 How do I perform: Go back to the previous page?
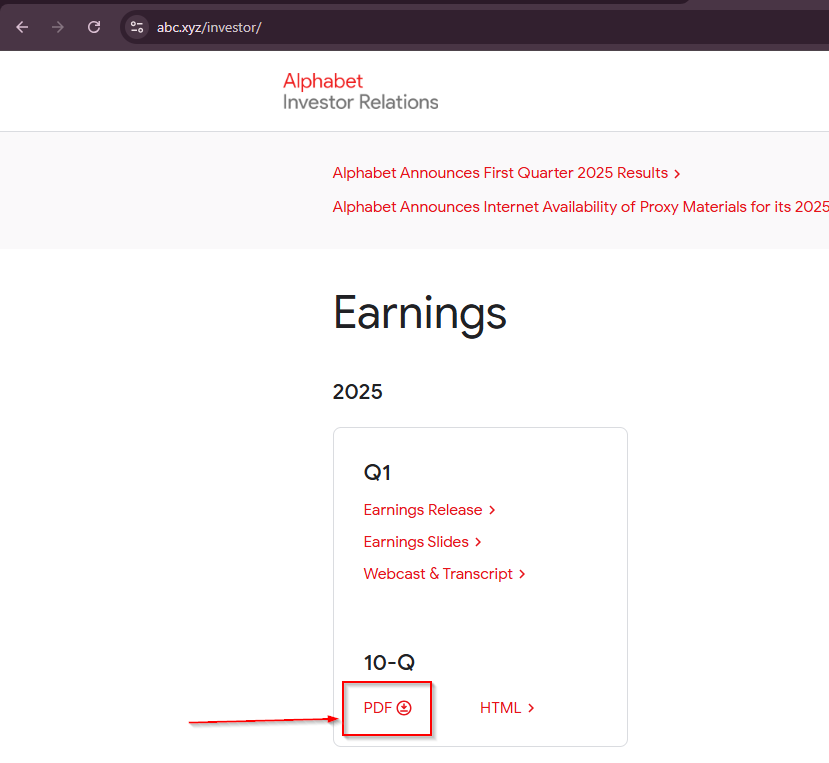pyautogui.click(x=22, y=27)
